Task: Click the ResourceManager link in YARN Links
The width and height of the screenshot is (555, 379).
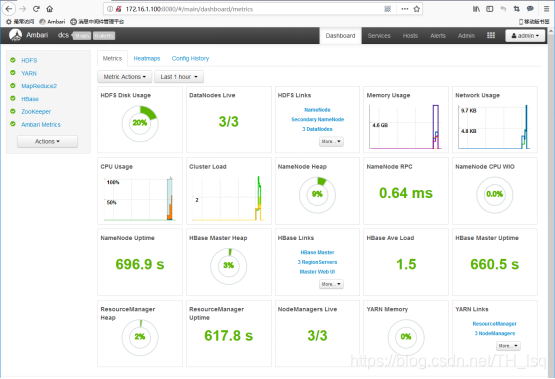Action: (494, 323)
